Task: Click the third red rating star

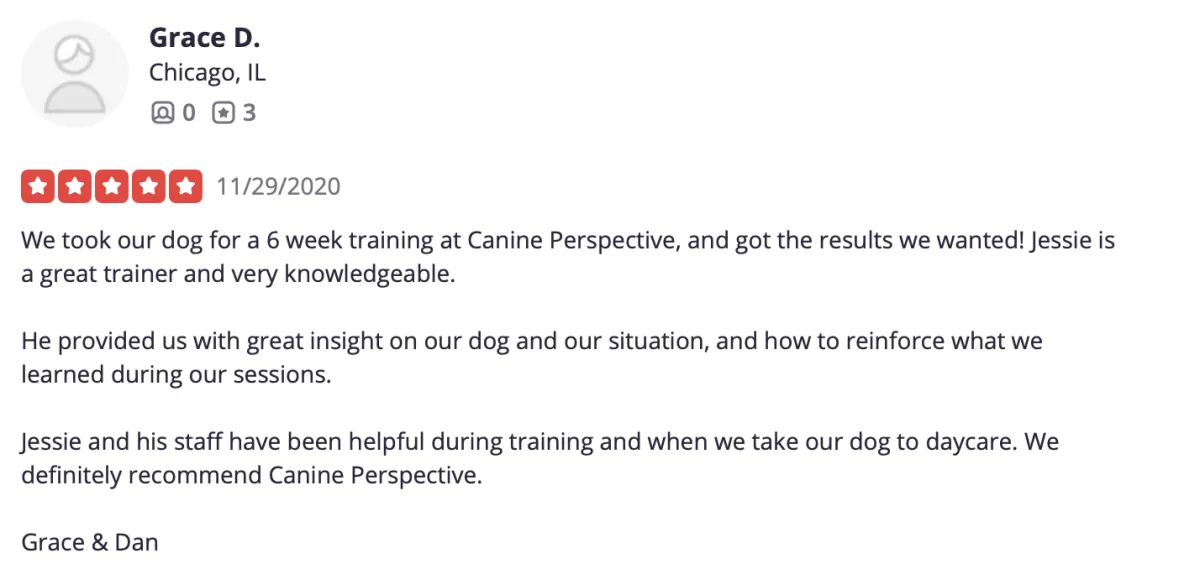Action: [111, 187]
